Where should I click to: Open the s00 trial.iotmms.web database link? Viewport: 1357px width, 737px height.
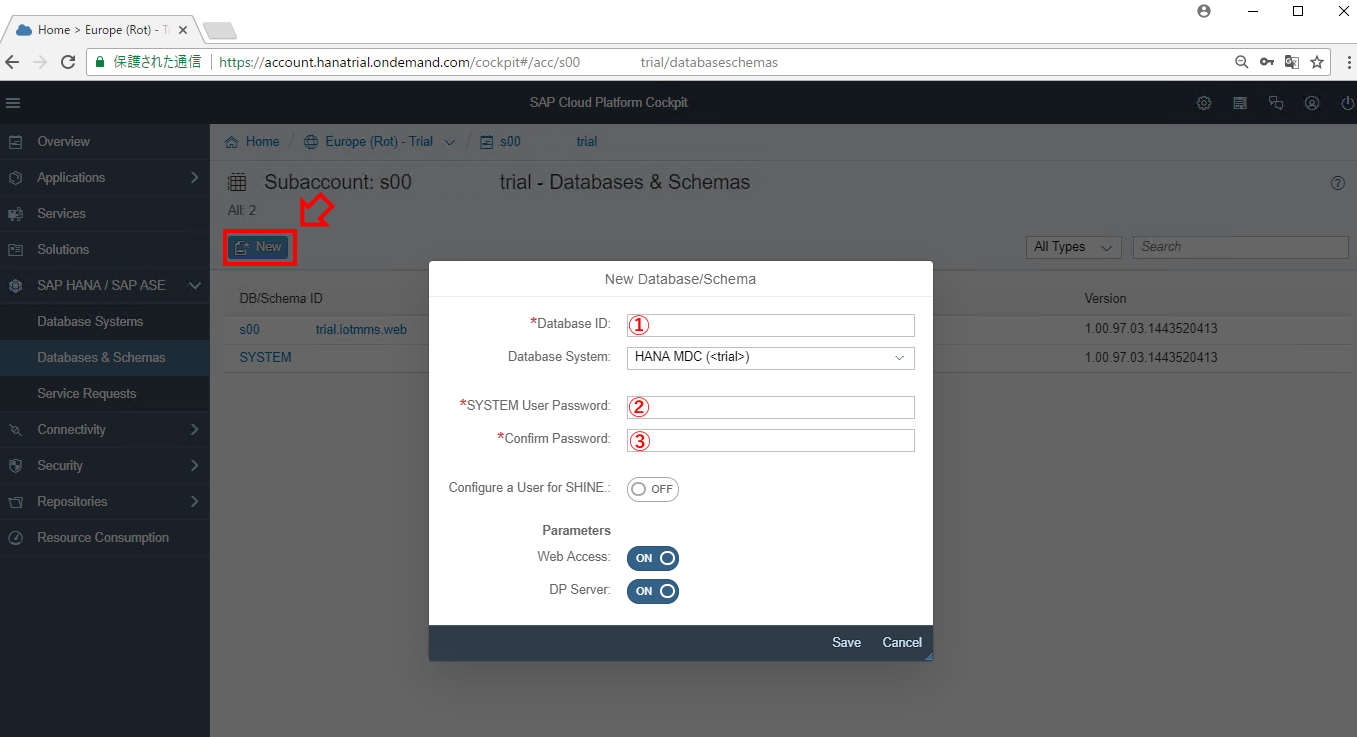(323, 329)
